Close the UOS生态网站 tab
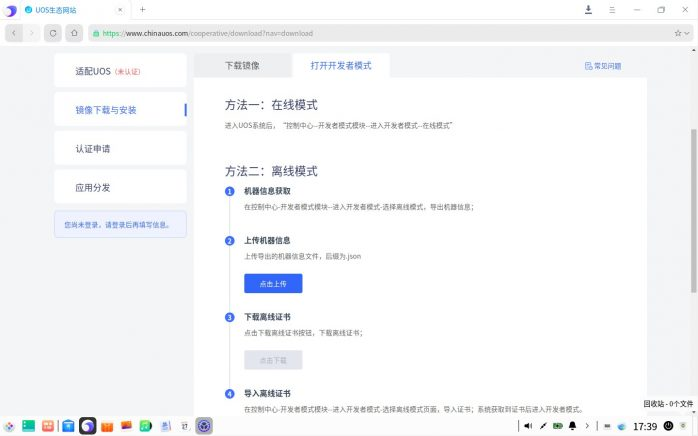This screenshot has width=698, height=436. (120, 9)
